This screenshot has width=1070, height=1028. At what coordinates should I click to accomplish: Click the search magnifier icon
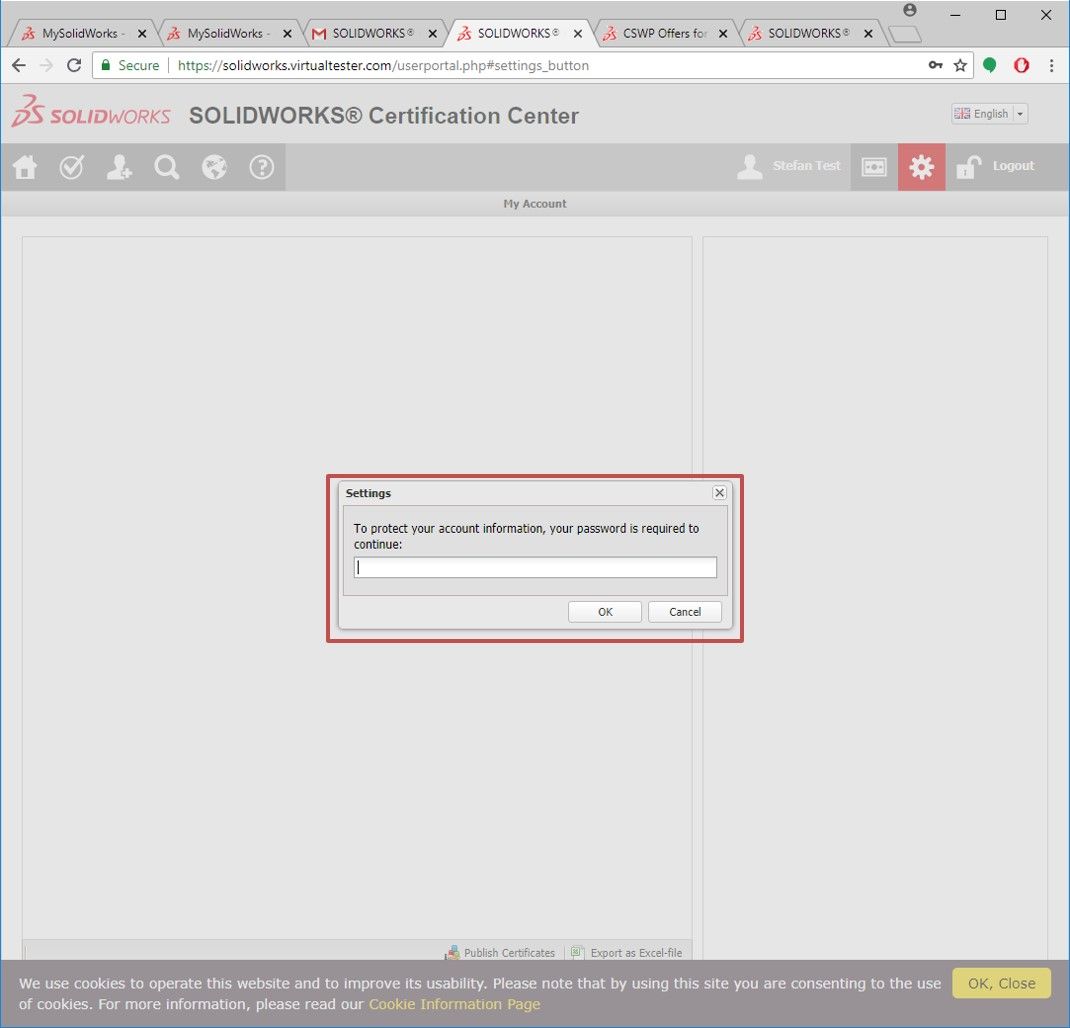click(x=166, y=167)
